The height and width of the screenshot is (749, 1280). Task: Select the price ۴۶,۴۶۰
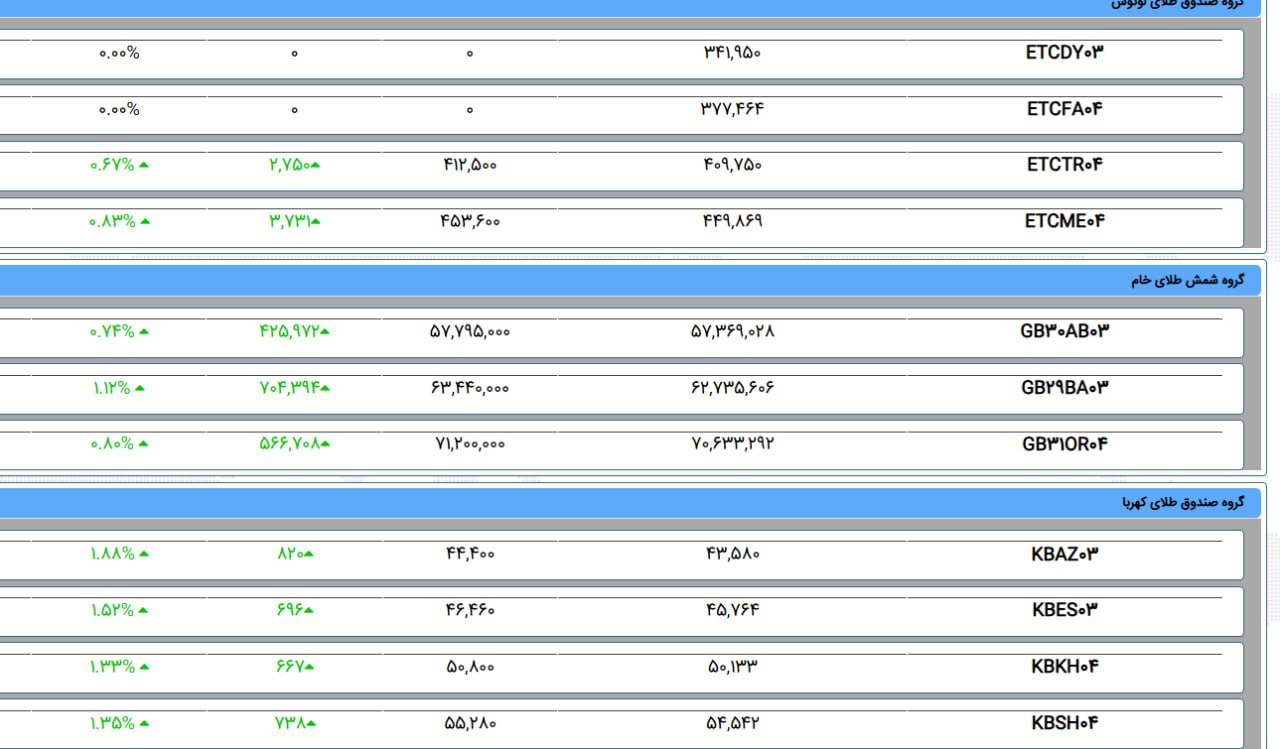tap(470, 610)
